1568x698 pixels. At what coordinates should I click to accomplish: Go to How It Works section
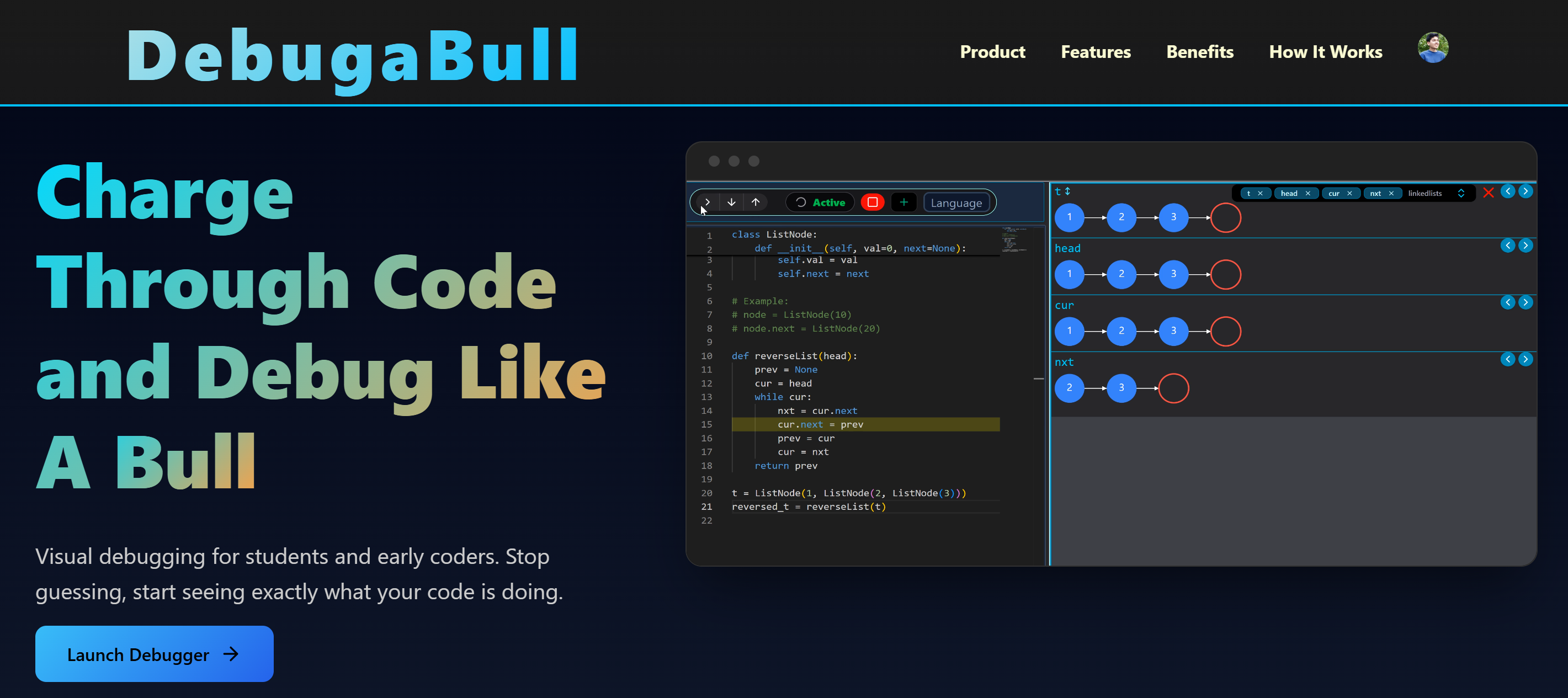pos(1325,52)
